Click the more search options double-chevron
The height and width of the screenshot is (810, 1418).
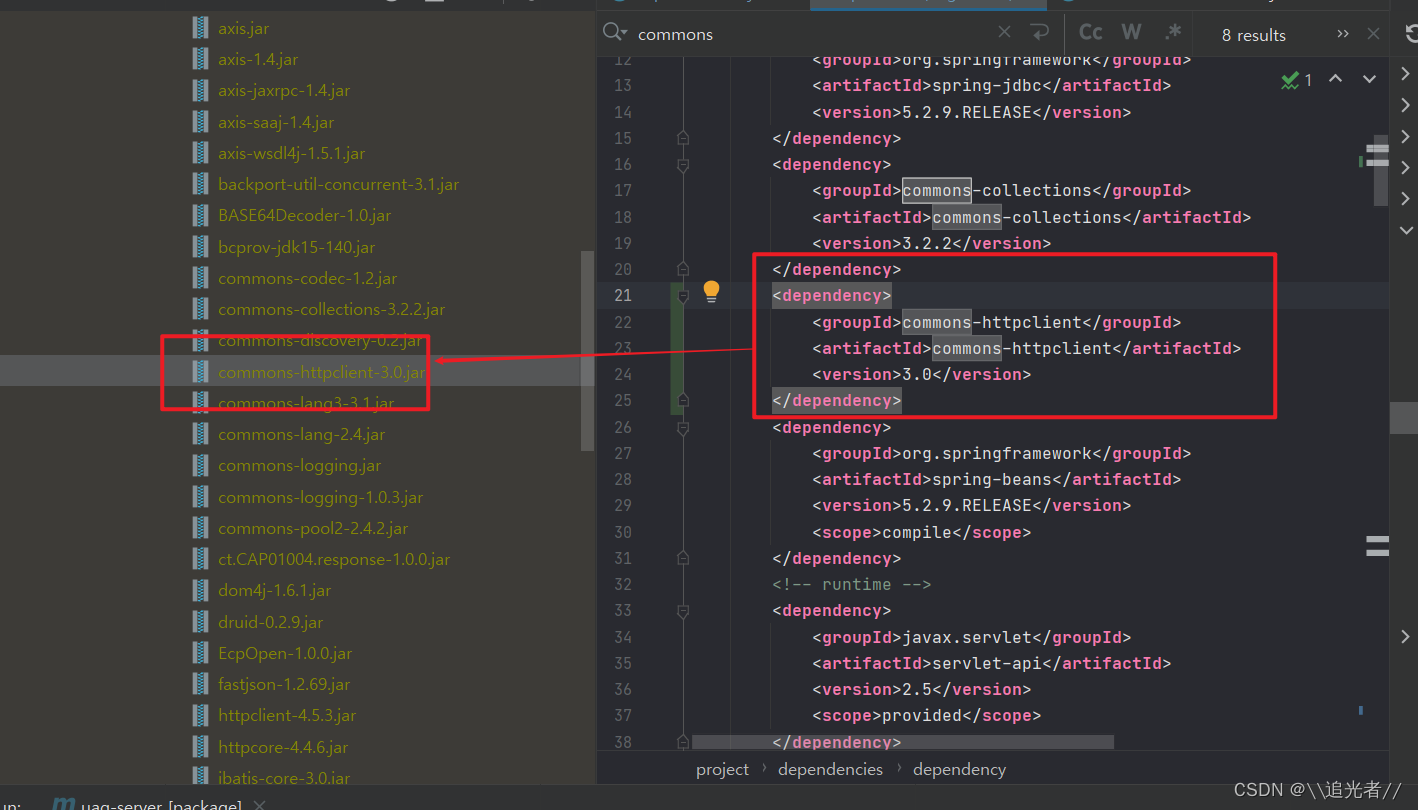coord(1342,34)
